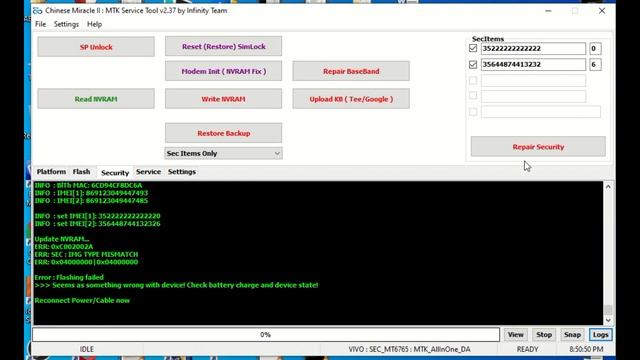640x360 pixels.
Task: Click log line 'ERR: SEC : IMG TYPE MISMATCH'
Action: pyautogui.click(x=86, y=254)
